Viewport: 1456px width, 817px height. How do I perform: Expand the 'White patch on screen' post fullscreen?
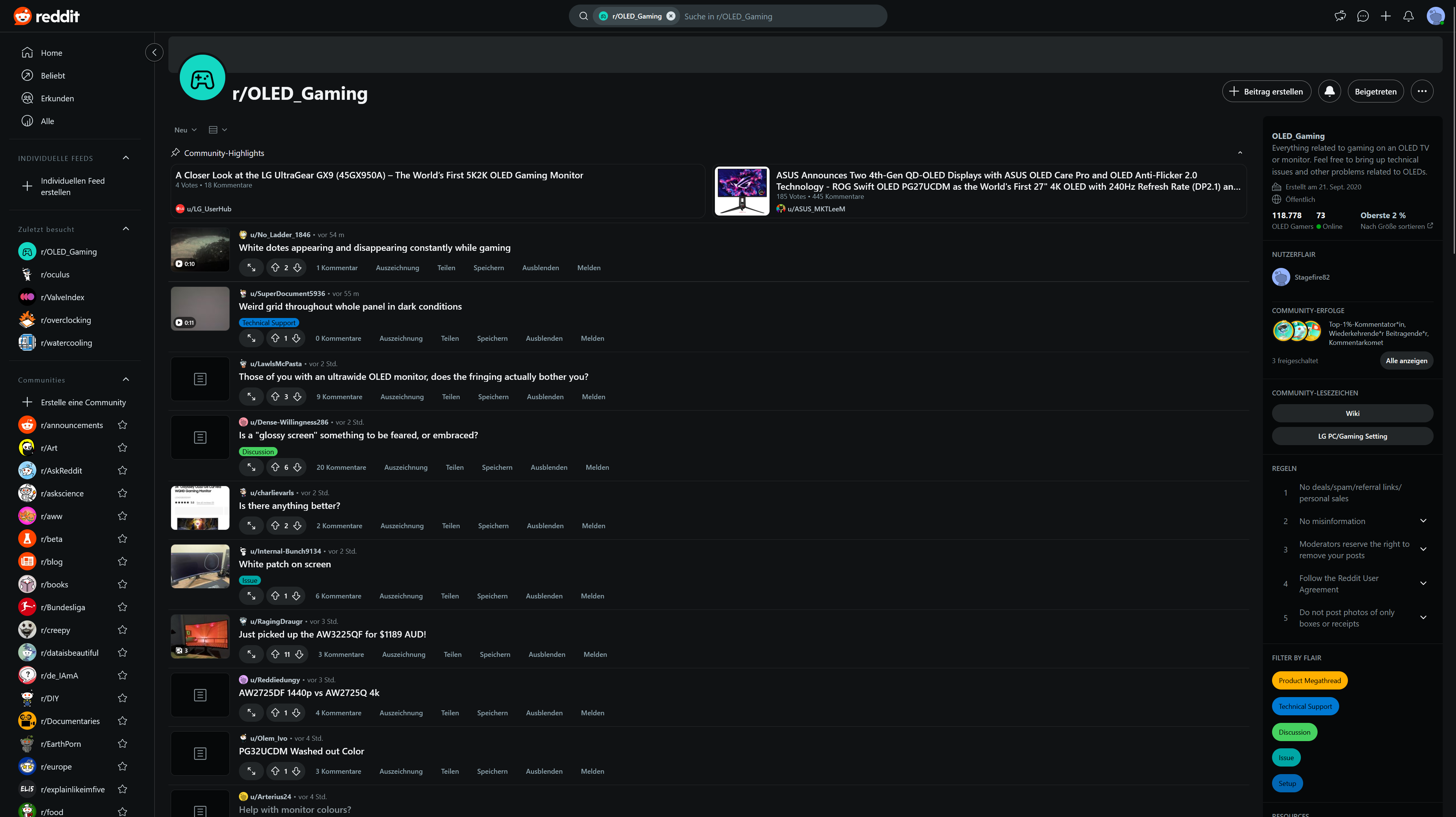click(251, 595)
